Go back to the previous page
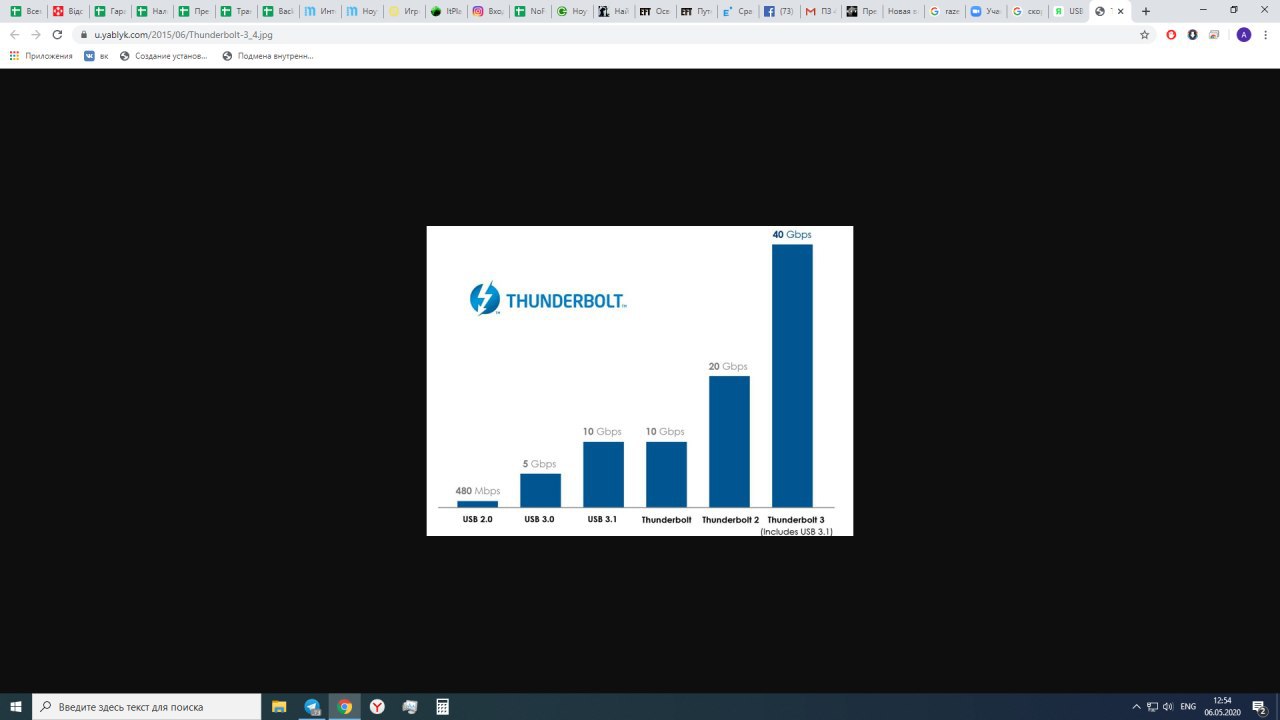Screen dimensions: 1280x720 [14, 34]
